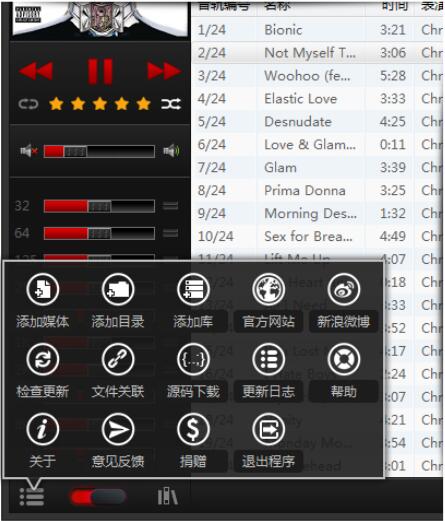Pause the current playback
This screenshot has width=445, height=521.
pos(100,71)
